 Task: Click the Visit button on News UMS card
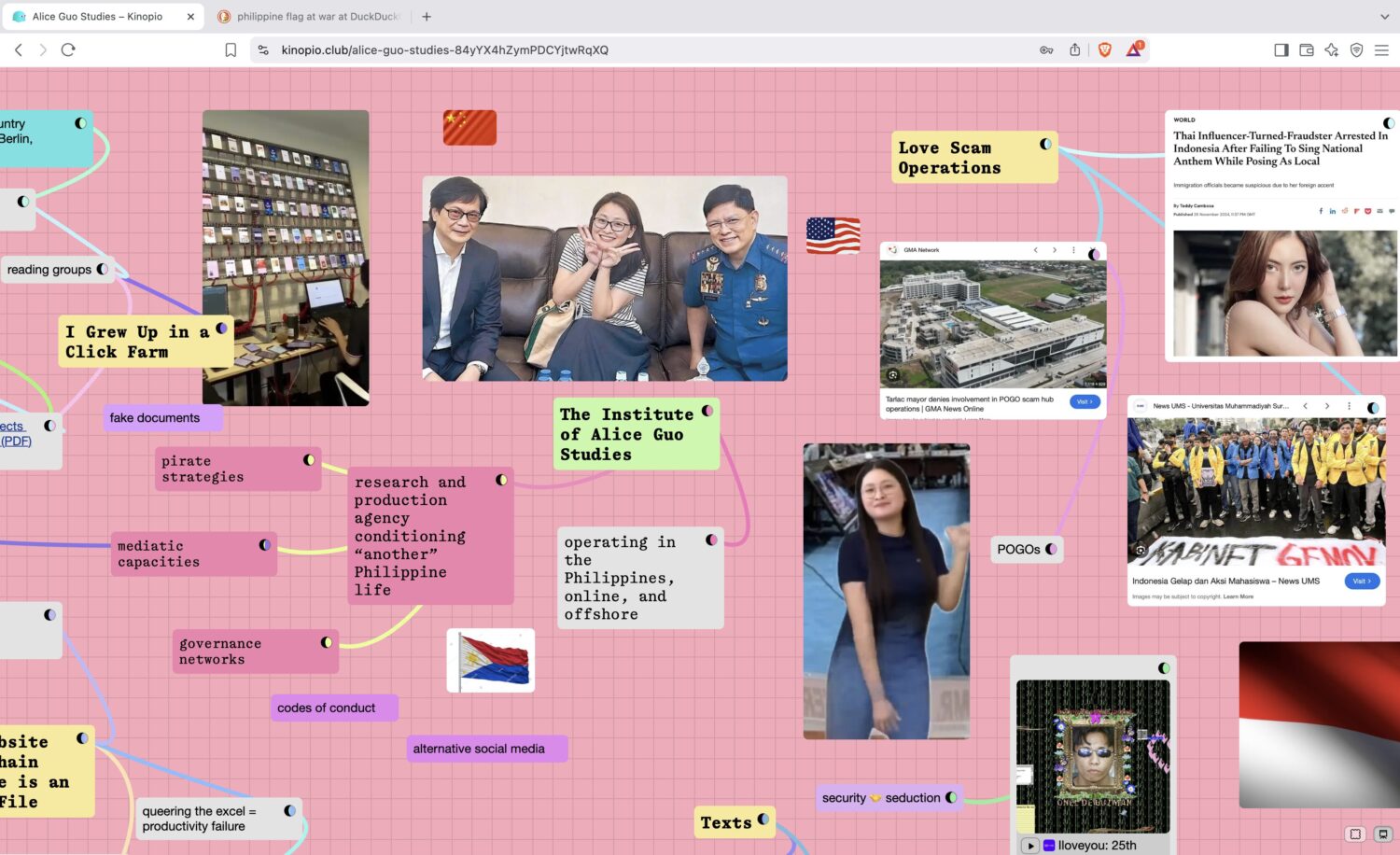(1361, 582)
